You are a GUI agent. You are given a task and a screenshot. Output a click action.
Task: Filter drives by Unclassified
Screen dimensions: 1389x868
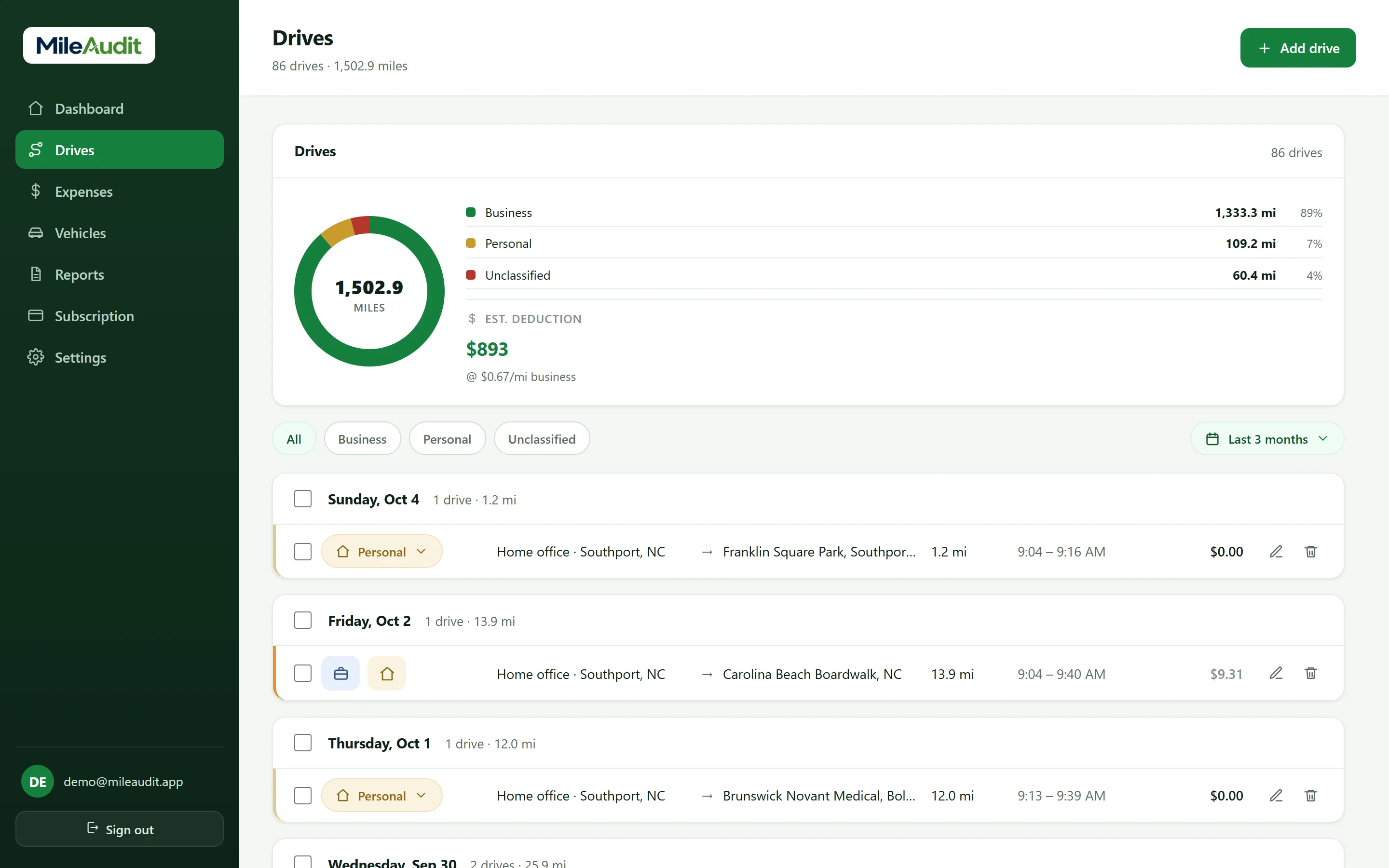tap(542, 439)
